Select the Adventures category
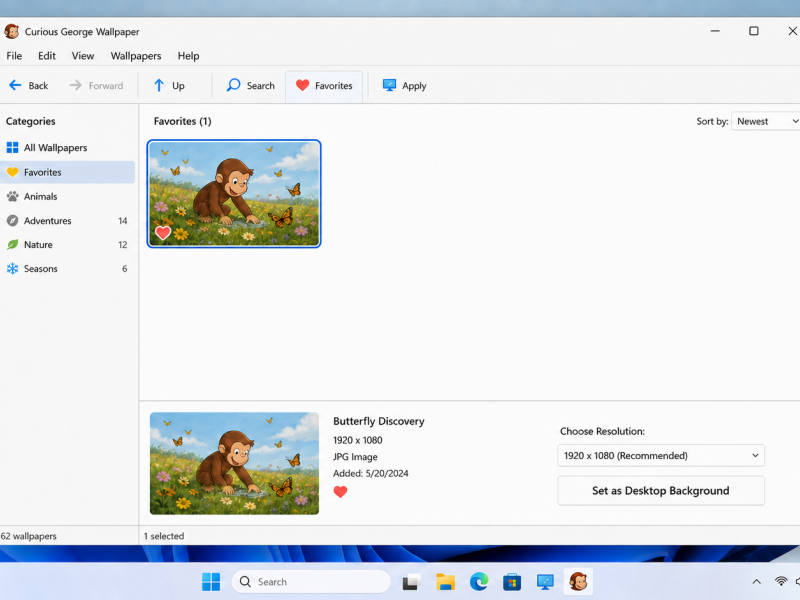The height and width of the screenshot is (600, 800). [67, 220]
